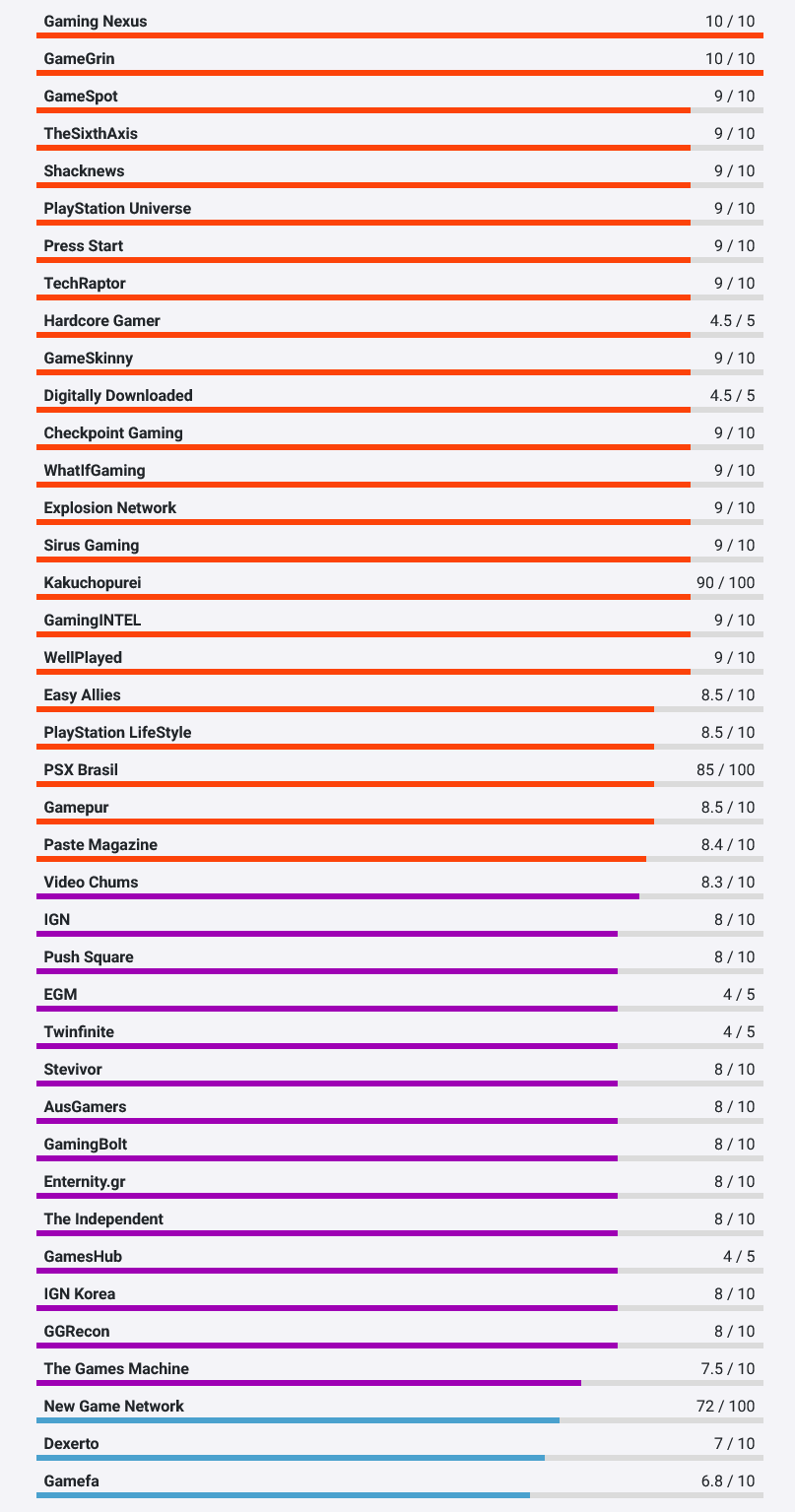
Task: Click The Independent outlet name
Action: [103, 1219]
